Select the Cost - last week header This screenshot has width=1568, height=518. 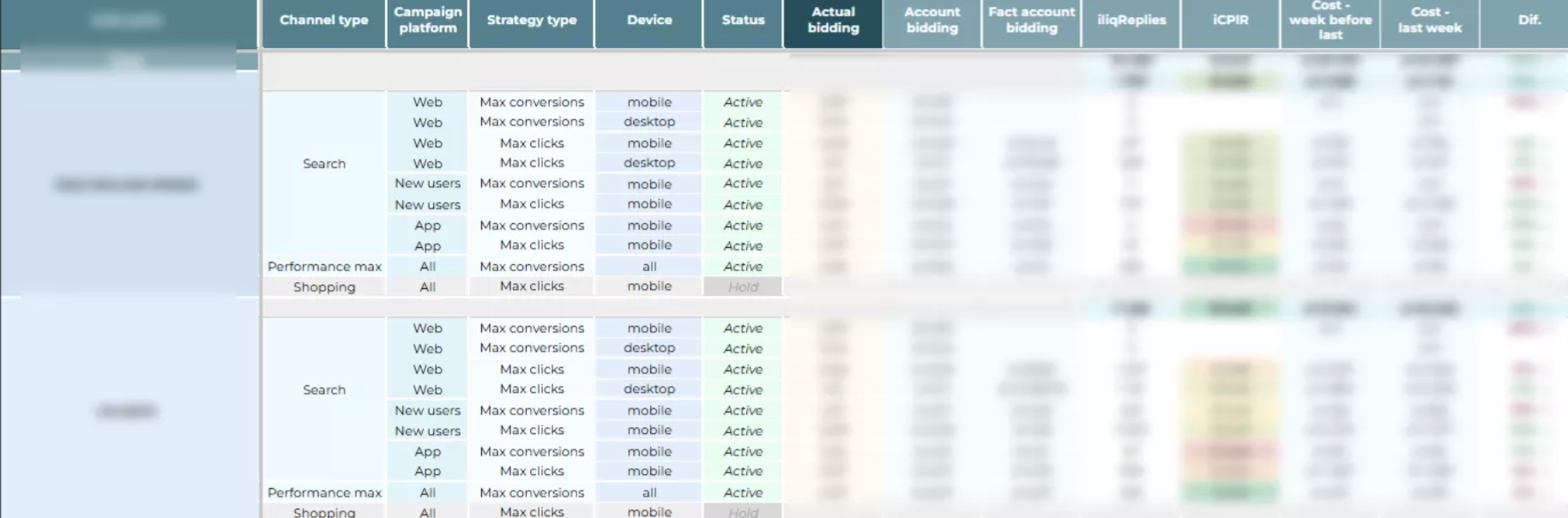(x=1429, y=21)
